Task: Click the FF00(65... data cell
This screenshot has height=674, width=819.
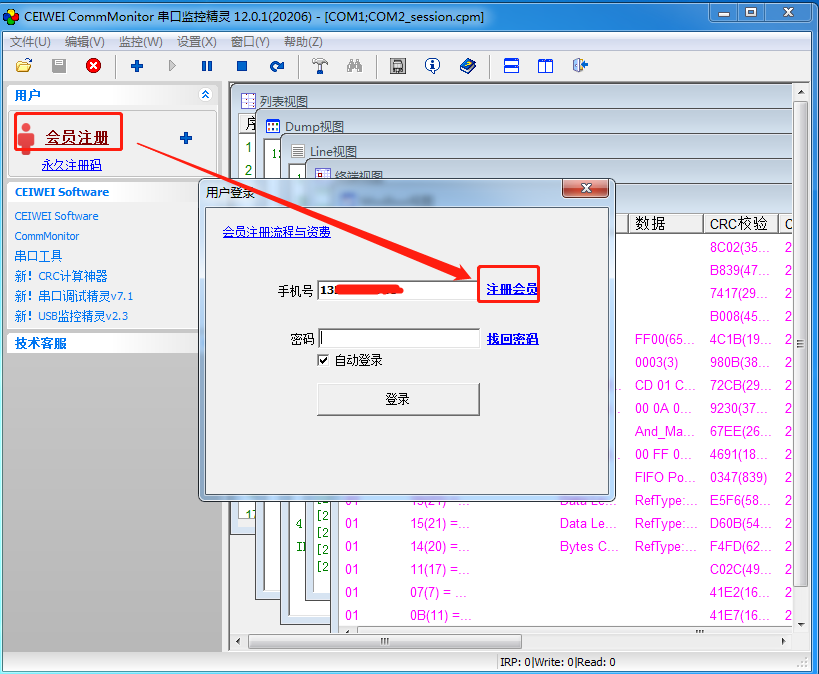Action: [664, 340]
